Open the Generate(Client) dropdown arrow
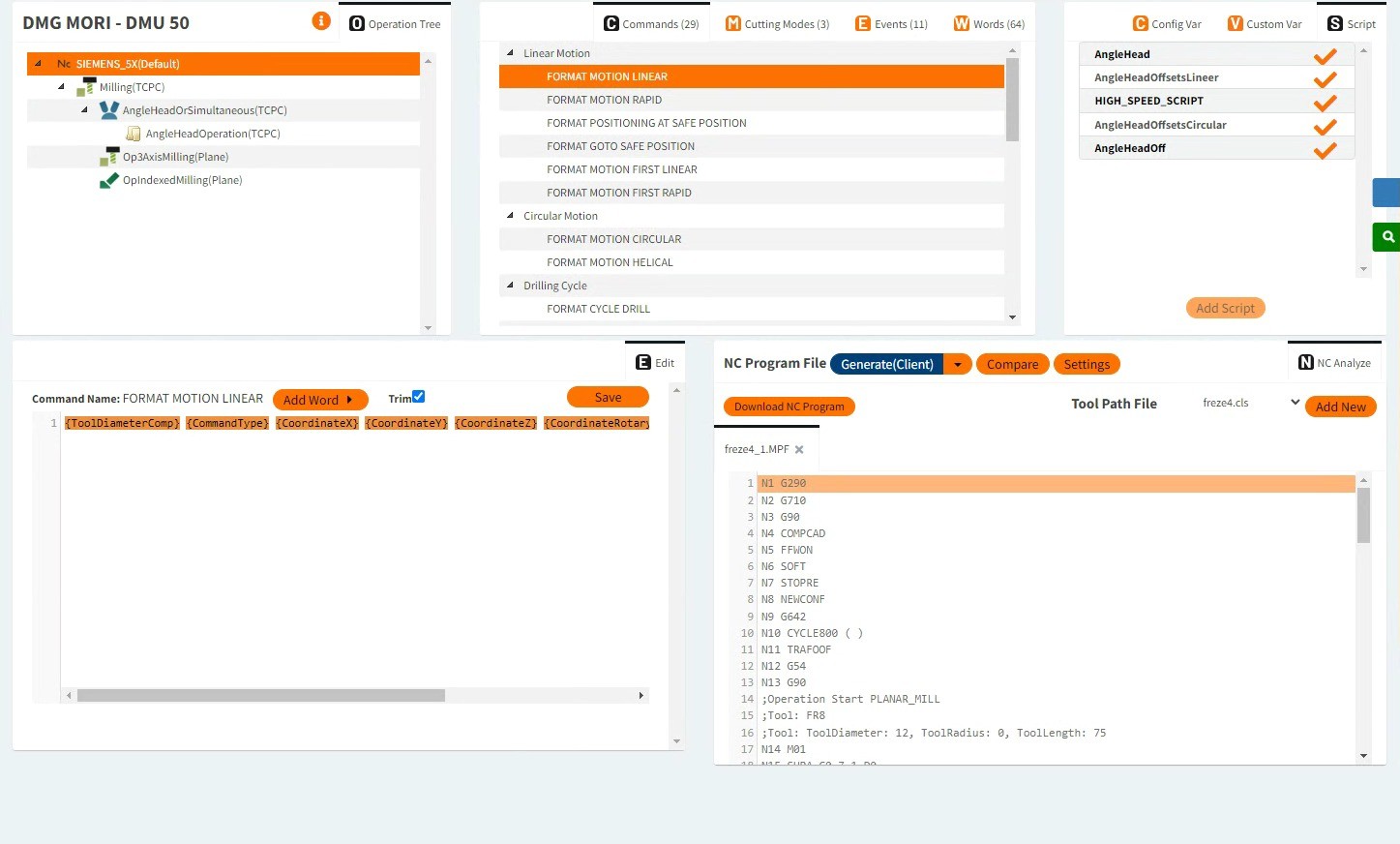 click(x=957, y=364)
